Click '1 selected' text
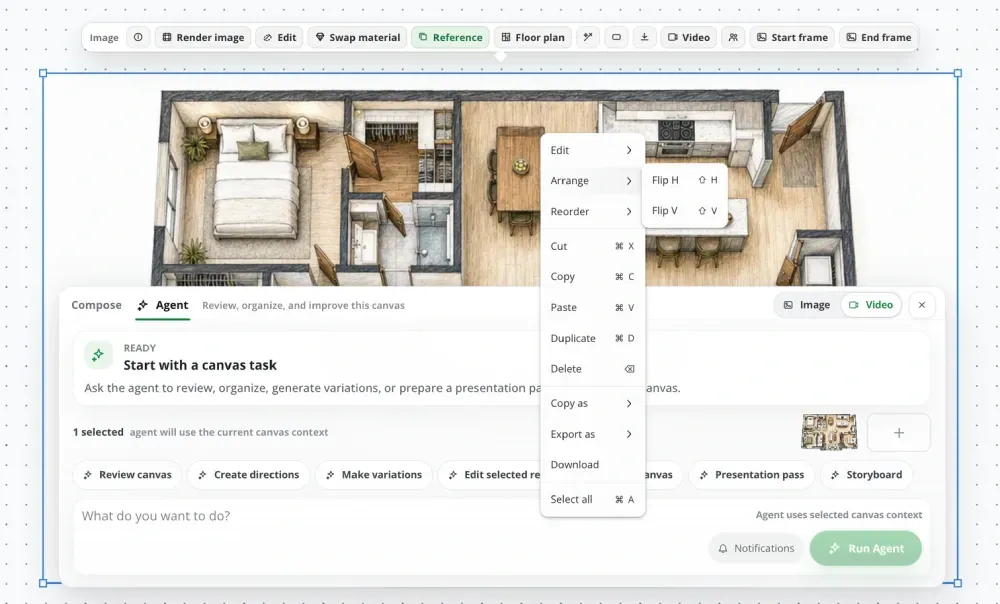The width and height of the screenshot is (1000, 604). tap(98, 432)
